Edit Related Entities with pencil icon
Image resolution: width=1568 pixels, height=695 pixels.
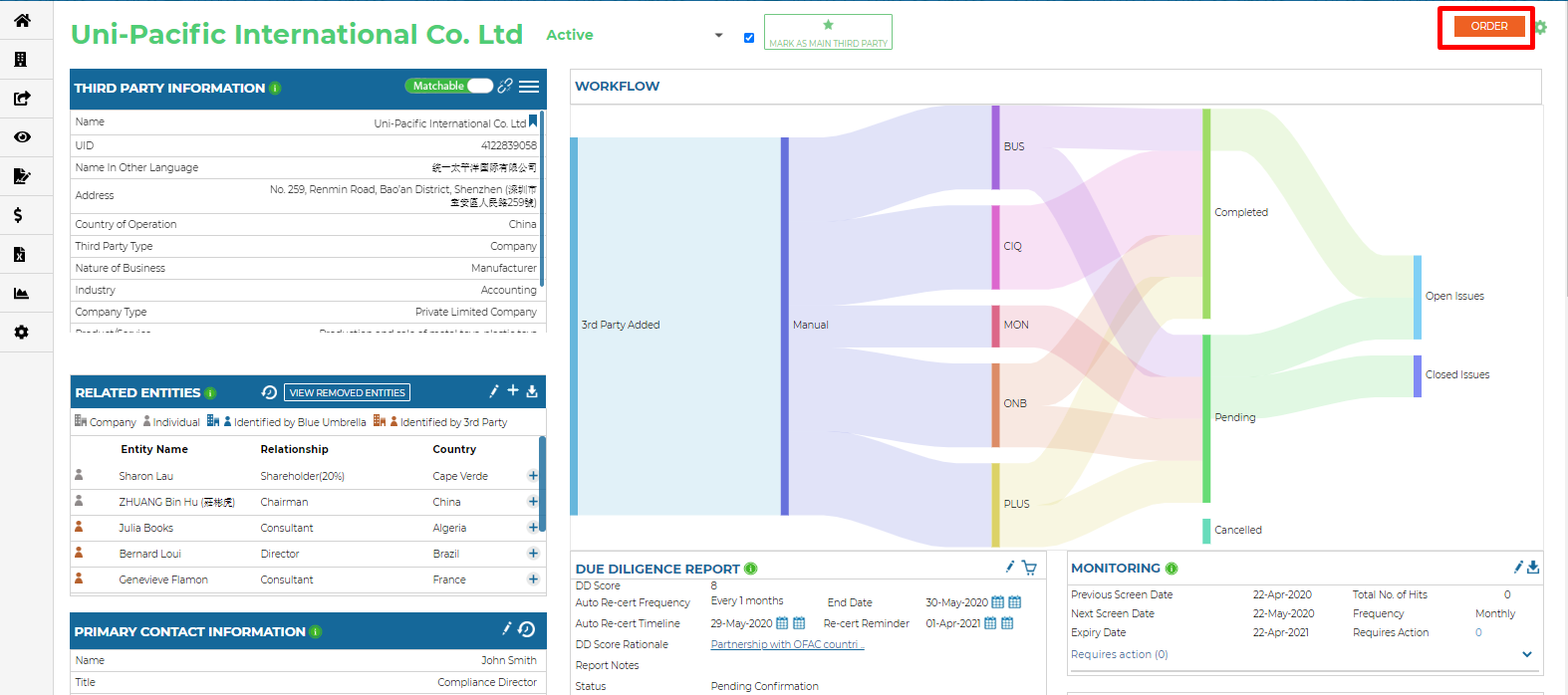(x=494, y=391)
